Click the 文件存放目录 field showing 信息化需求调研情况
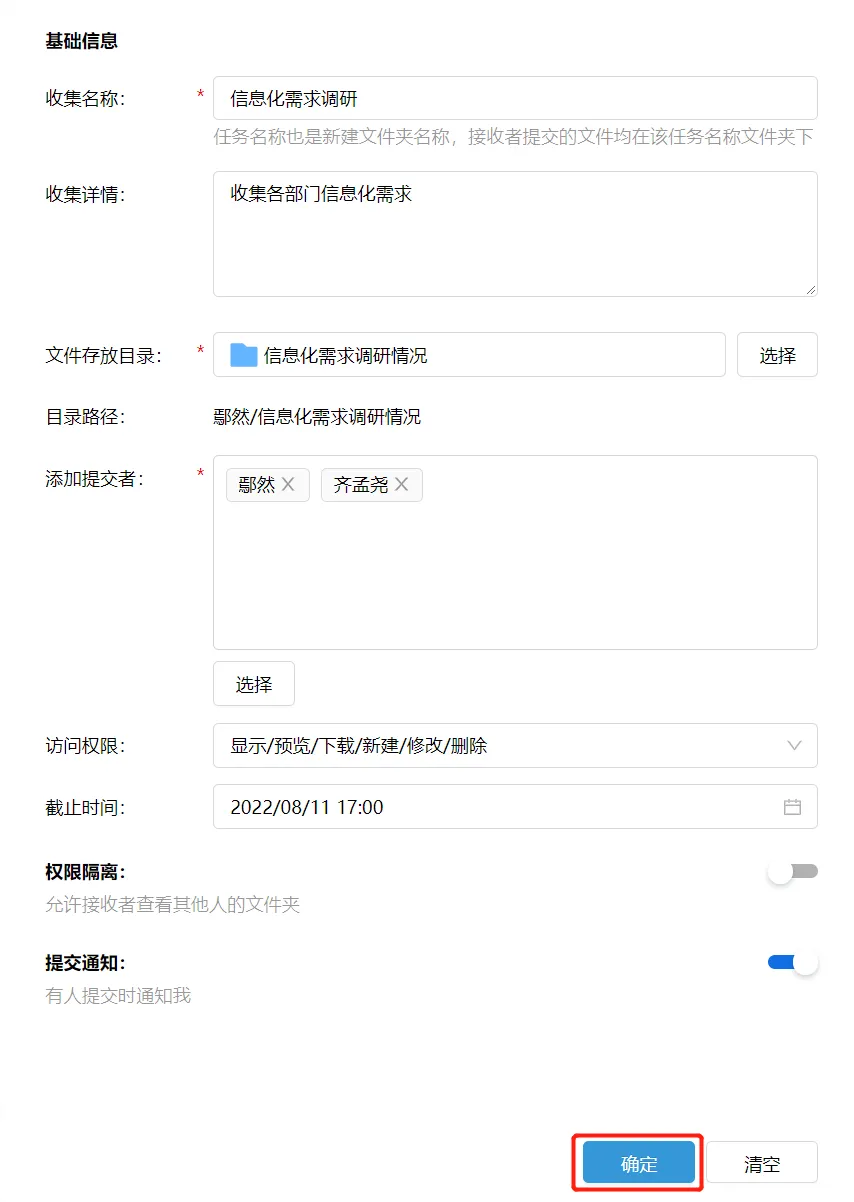 pos(480,355)
